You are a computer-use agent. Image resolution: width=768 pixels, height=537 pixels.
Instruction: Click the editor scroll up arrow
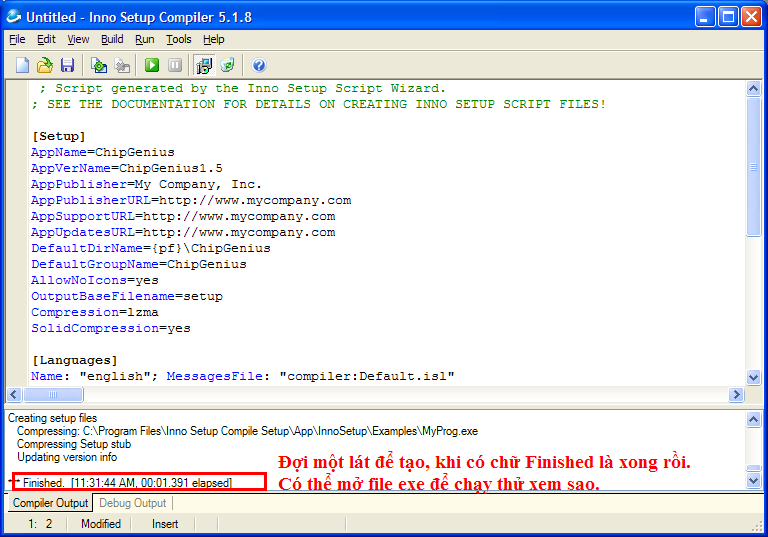[x=753, y=89]
